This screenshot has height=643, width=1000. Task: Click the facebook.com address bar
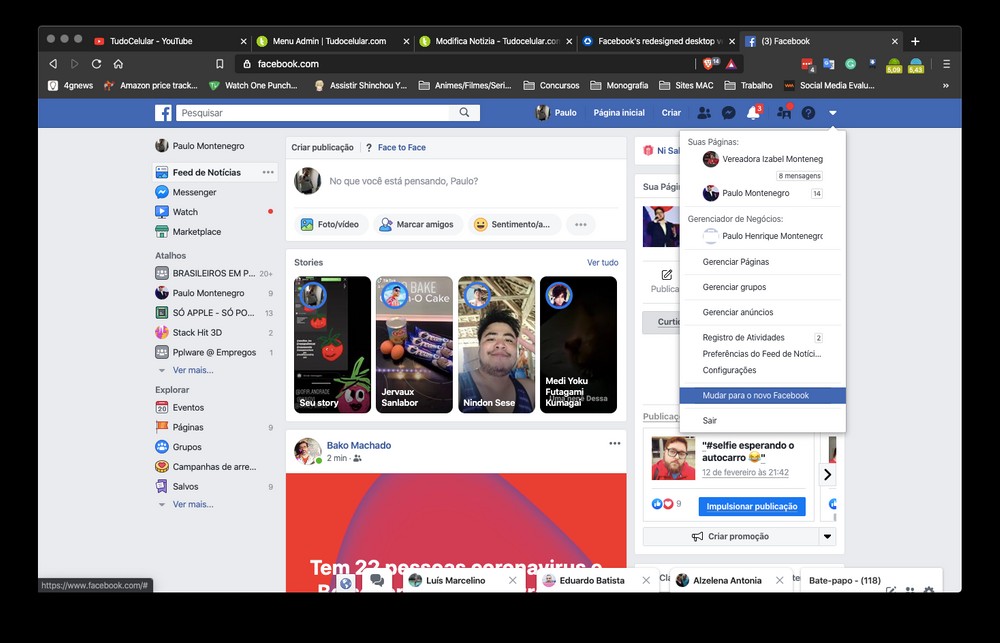click(x=465, y=64)
